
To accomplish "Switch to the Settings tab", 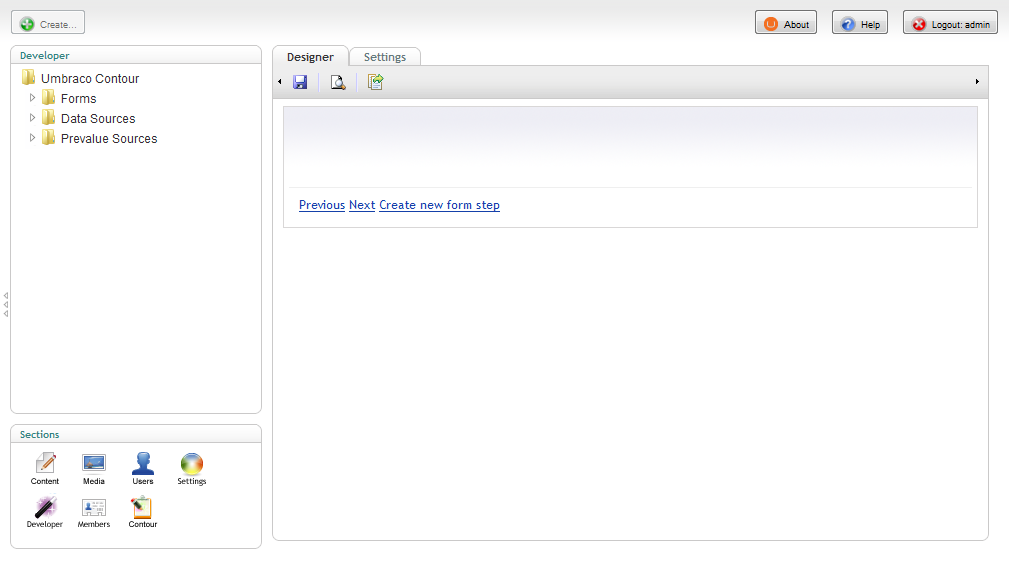I will click(385, 57).
